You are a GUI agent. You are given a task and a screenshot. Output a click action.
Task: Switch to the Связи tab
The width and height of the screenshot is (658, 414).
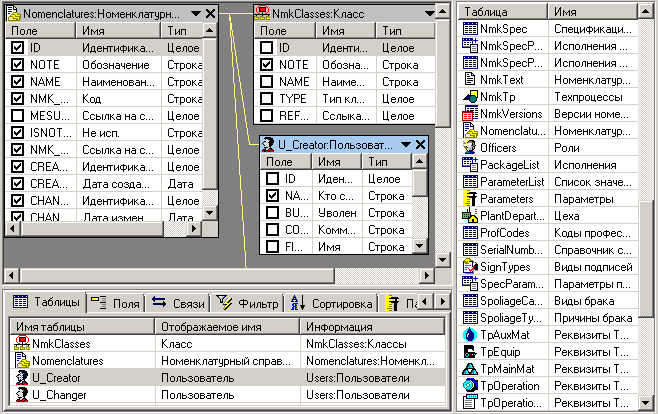pos(173,302)
